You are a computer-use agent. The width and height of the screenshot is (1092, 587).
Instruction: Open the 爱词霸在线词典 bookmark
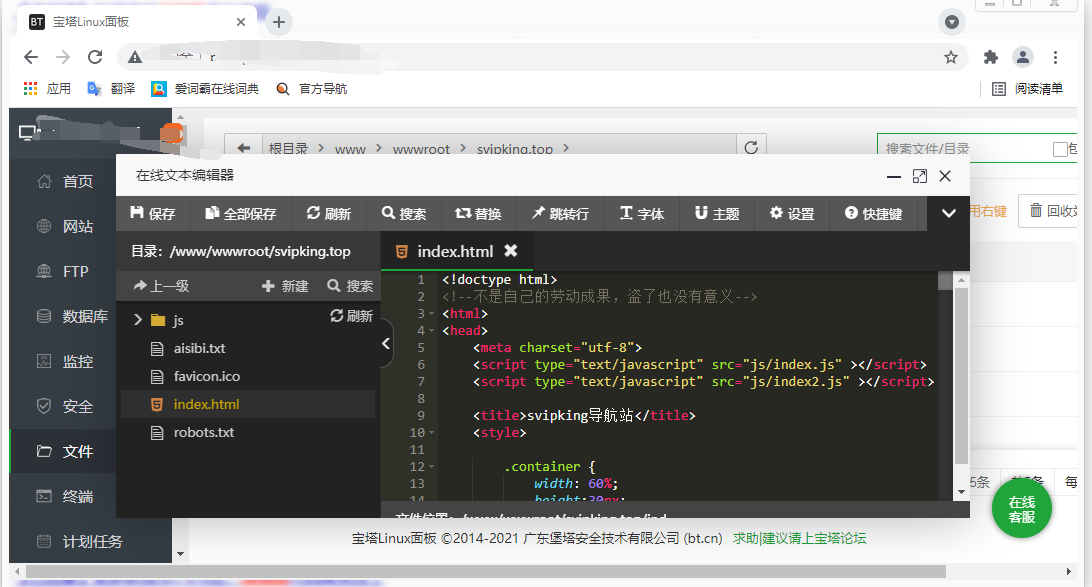click(205, 88)
